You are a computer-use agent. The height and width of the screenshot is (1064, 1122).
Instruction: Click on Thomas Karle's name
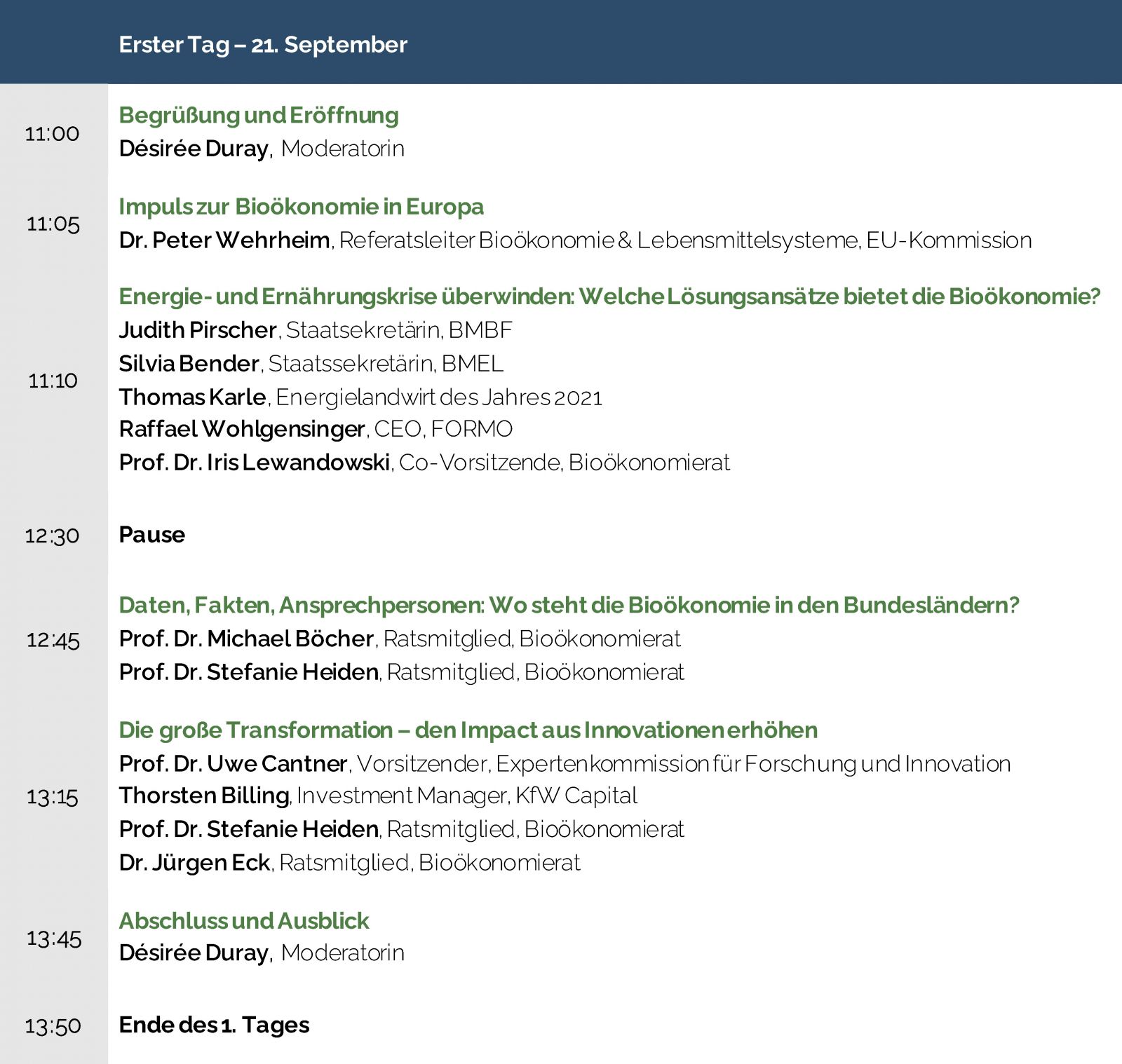pyautogui.click(x=193, y=397)
